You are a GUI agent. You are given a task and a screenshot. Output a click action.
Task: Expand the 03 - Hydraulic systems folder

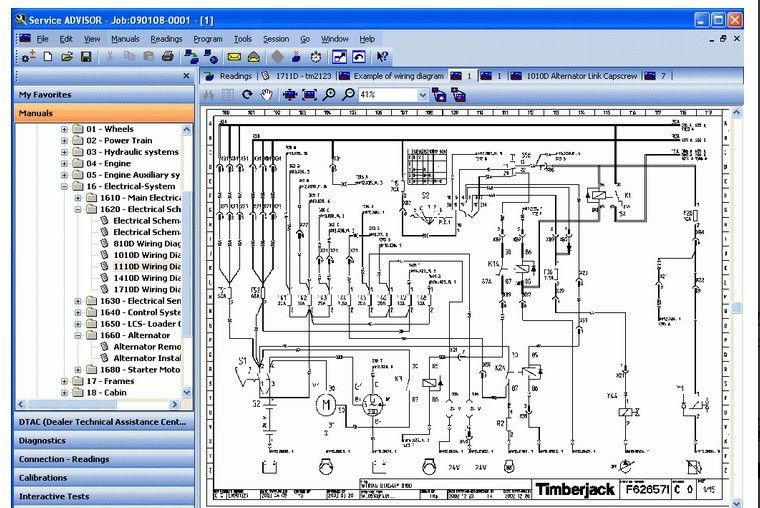(64, 152)
